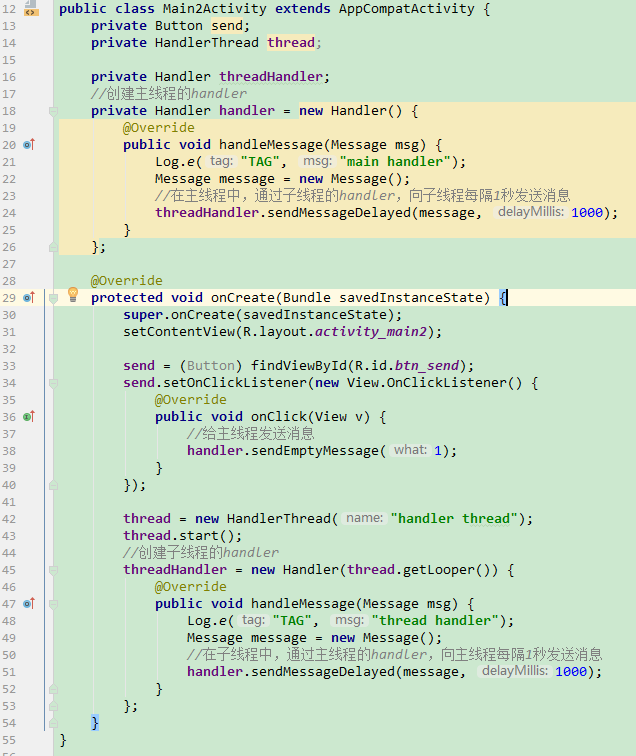Click the comment on line 17 about main thread handler
Screen dimensions: 636x756
coord(169,93)
